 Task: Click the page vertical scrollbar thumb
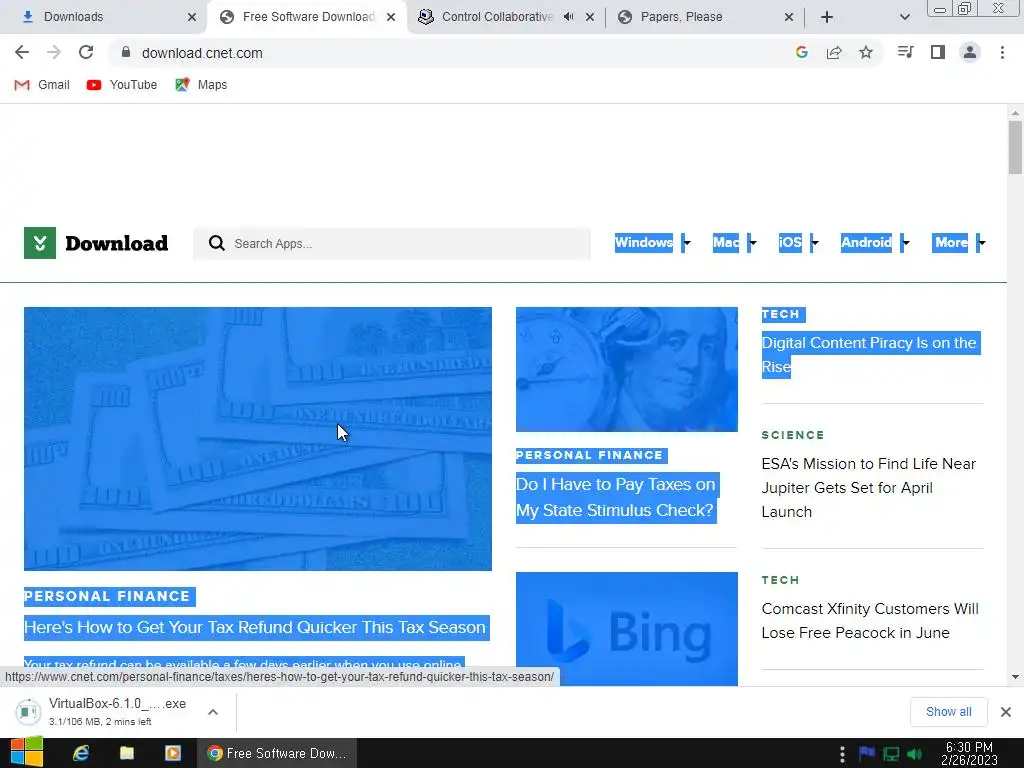(x=1015, y=148)
